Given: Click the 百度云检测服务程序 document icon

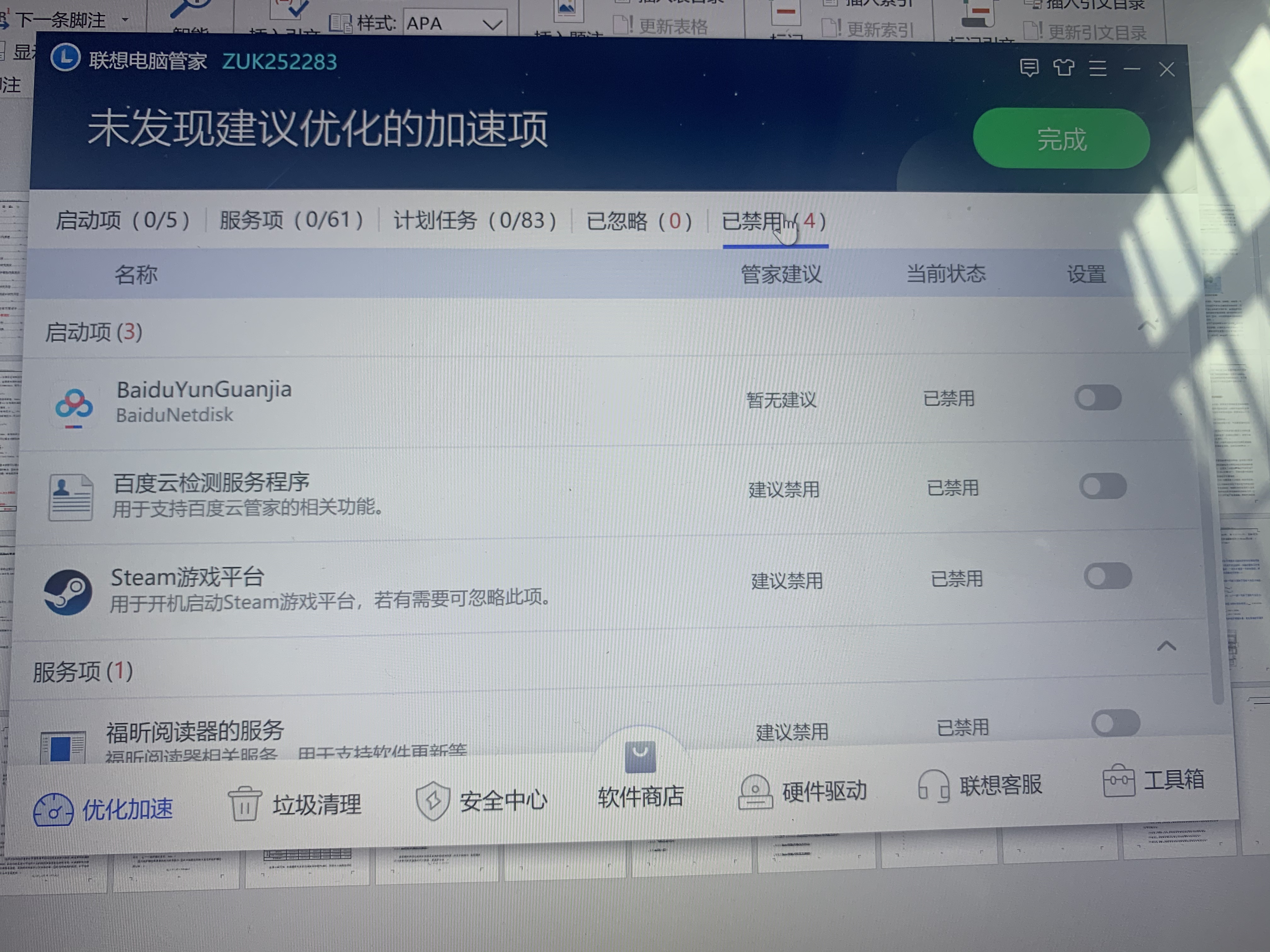Looking at the screenshot, I should 71,497.
